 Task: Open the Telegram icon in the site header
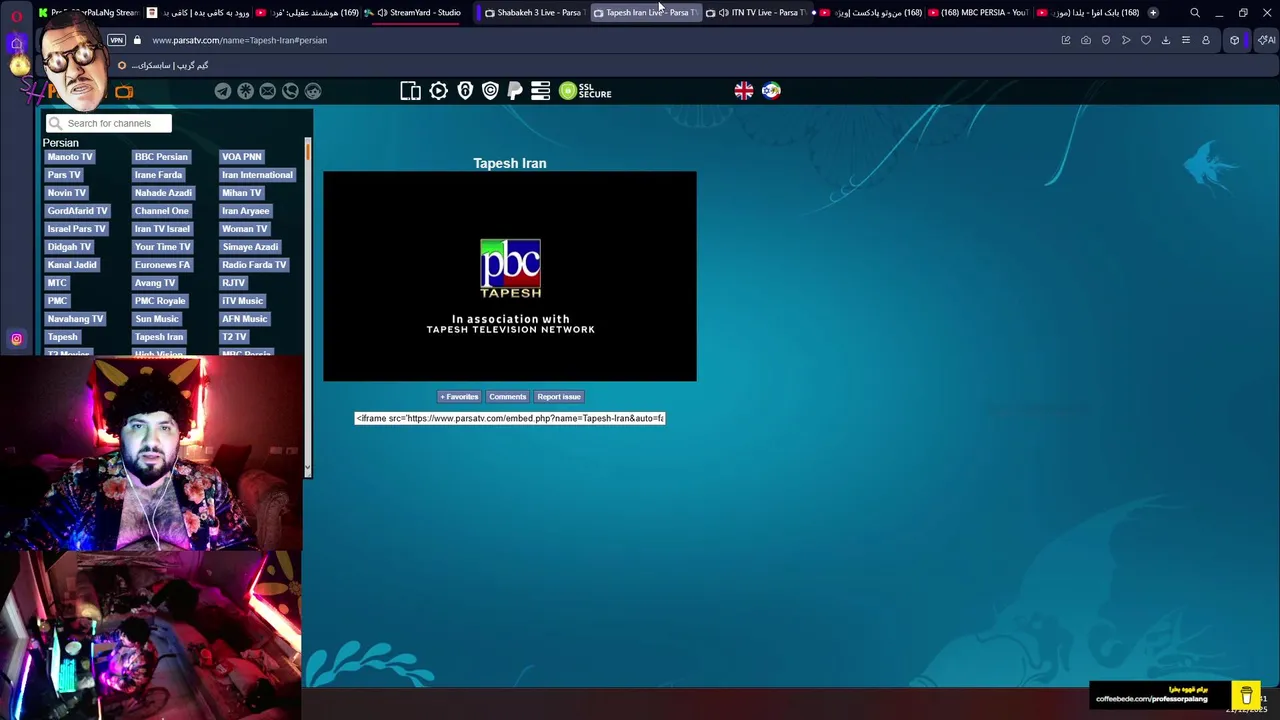(x=223, y=91)
